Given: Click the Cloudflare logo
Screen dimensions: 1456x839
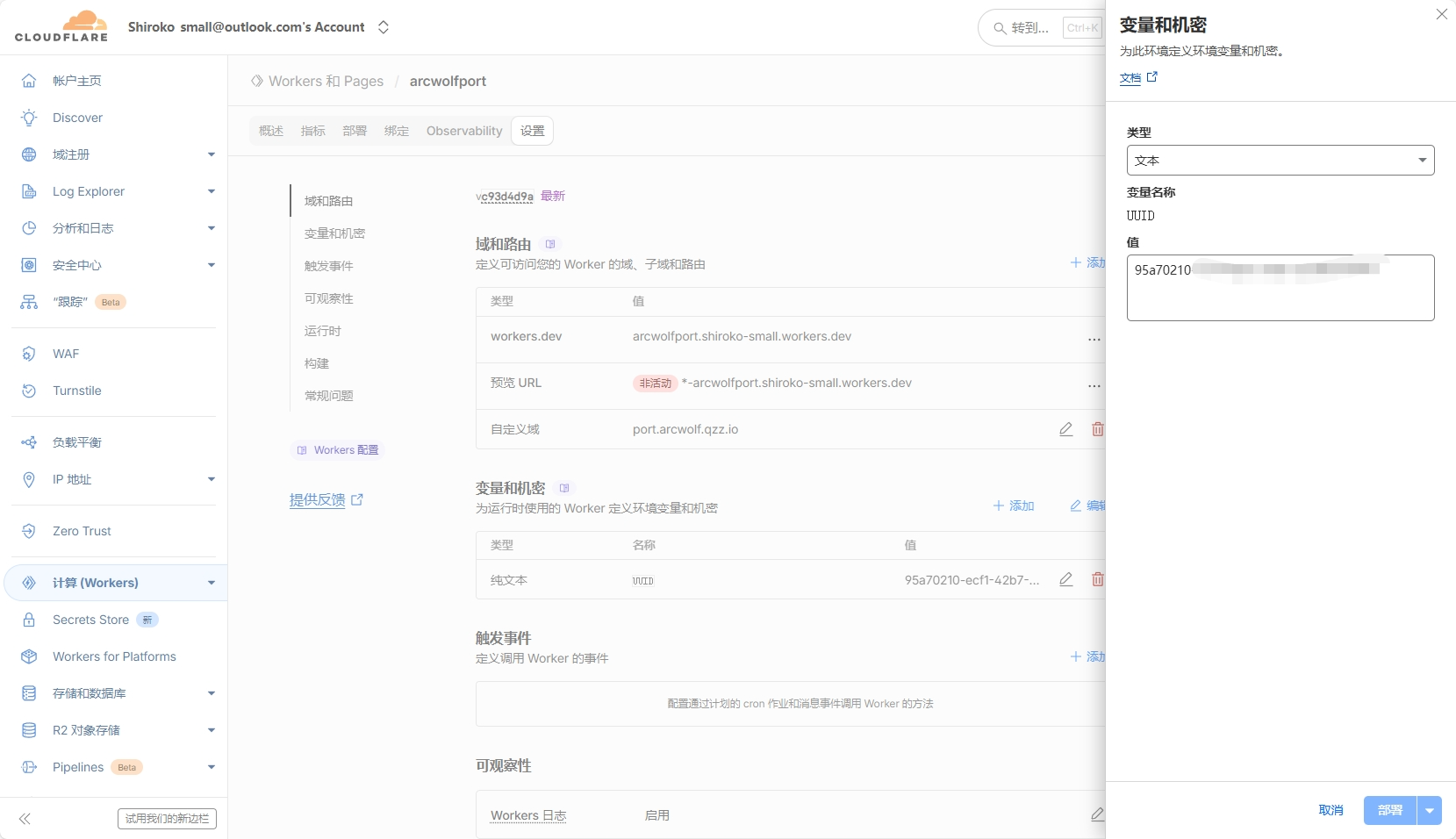Looking at the screenshot, I should coord(61,26).
